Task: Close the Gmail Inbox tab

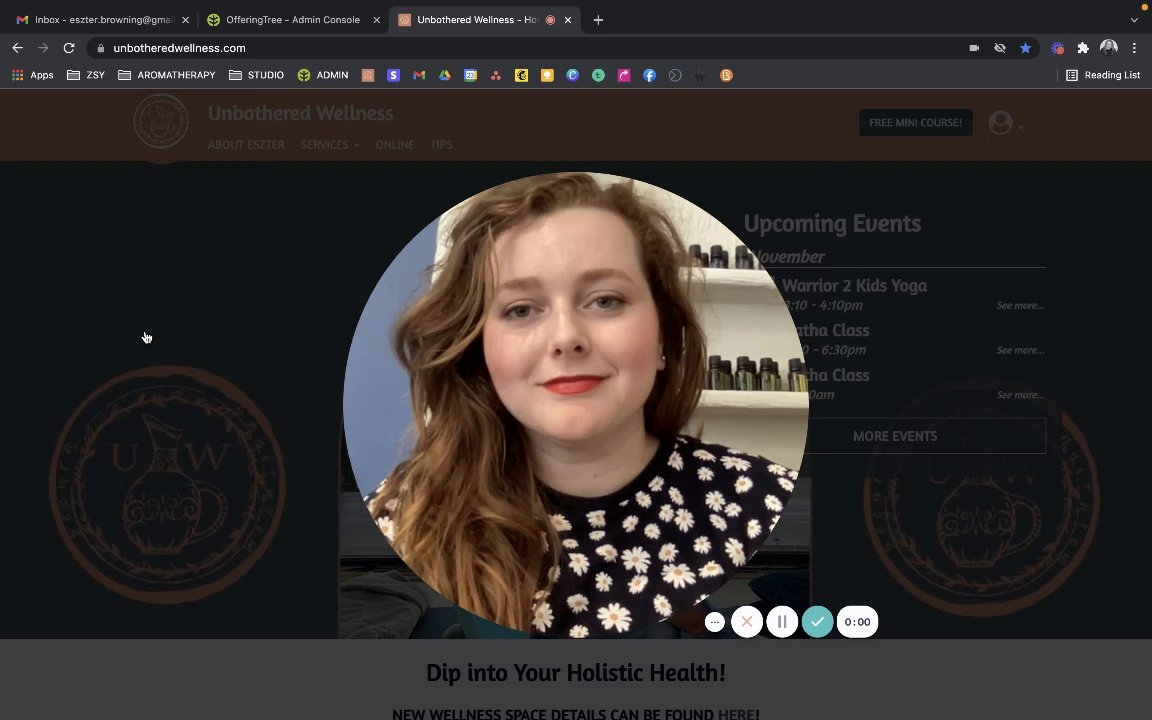Action: pyautogui.click(x=185, y=20)
